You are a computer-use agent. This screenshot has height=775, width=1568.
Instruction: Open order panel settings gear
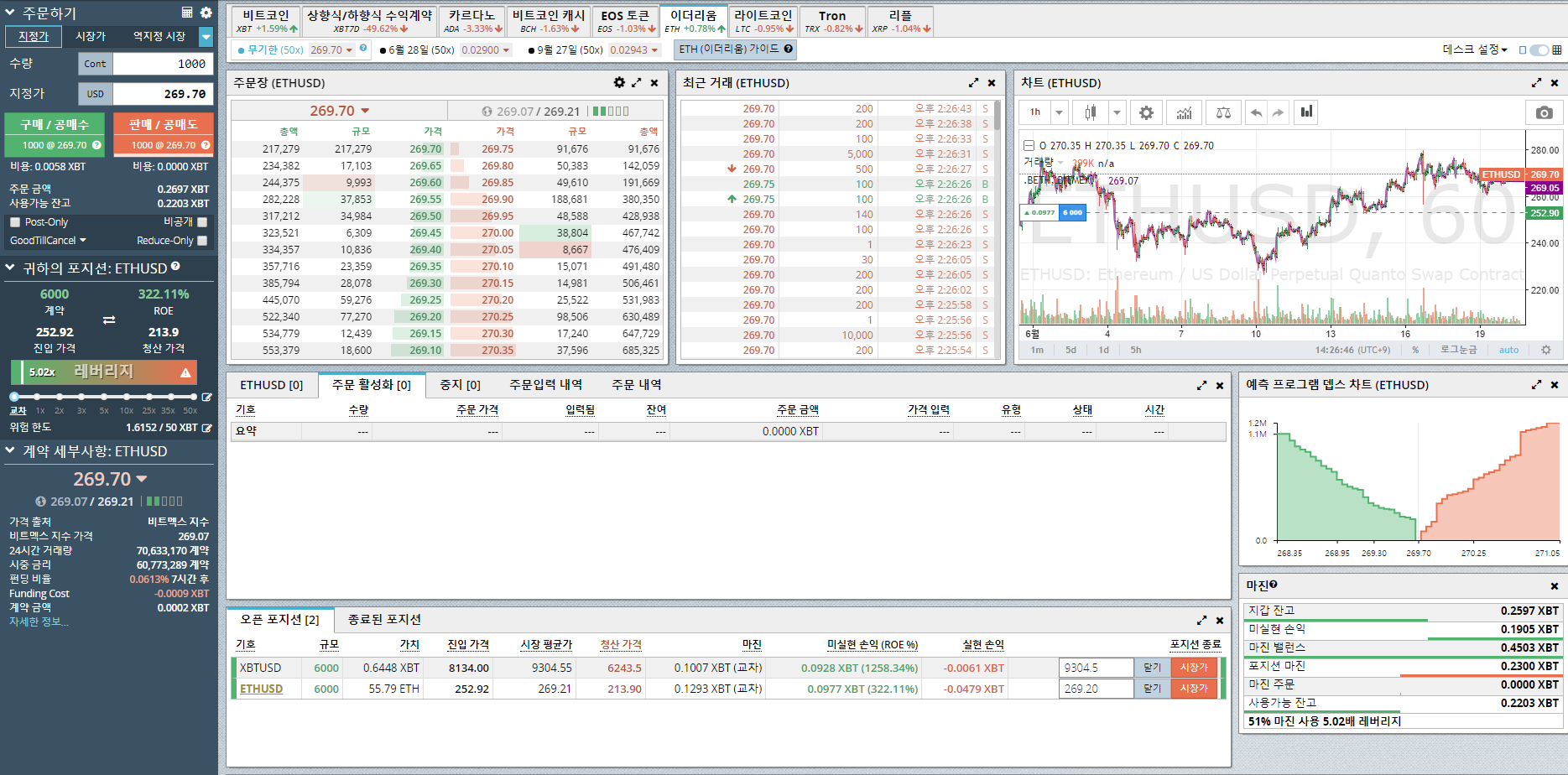206,13
